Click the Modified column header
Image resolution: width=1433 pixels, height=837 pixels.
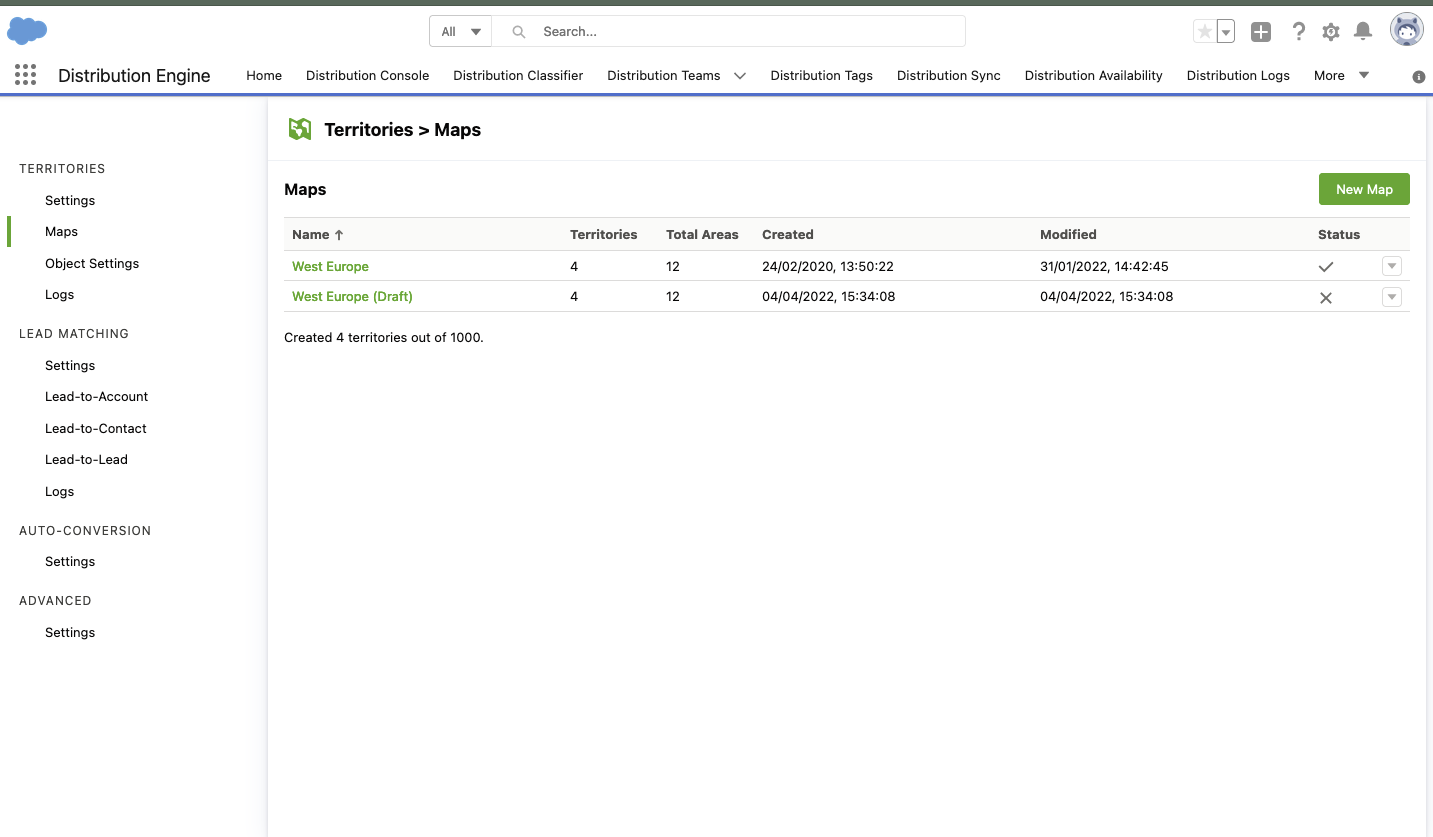(x=1068, y=235)
